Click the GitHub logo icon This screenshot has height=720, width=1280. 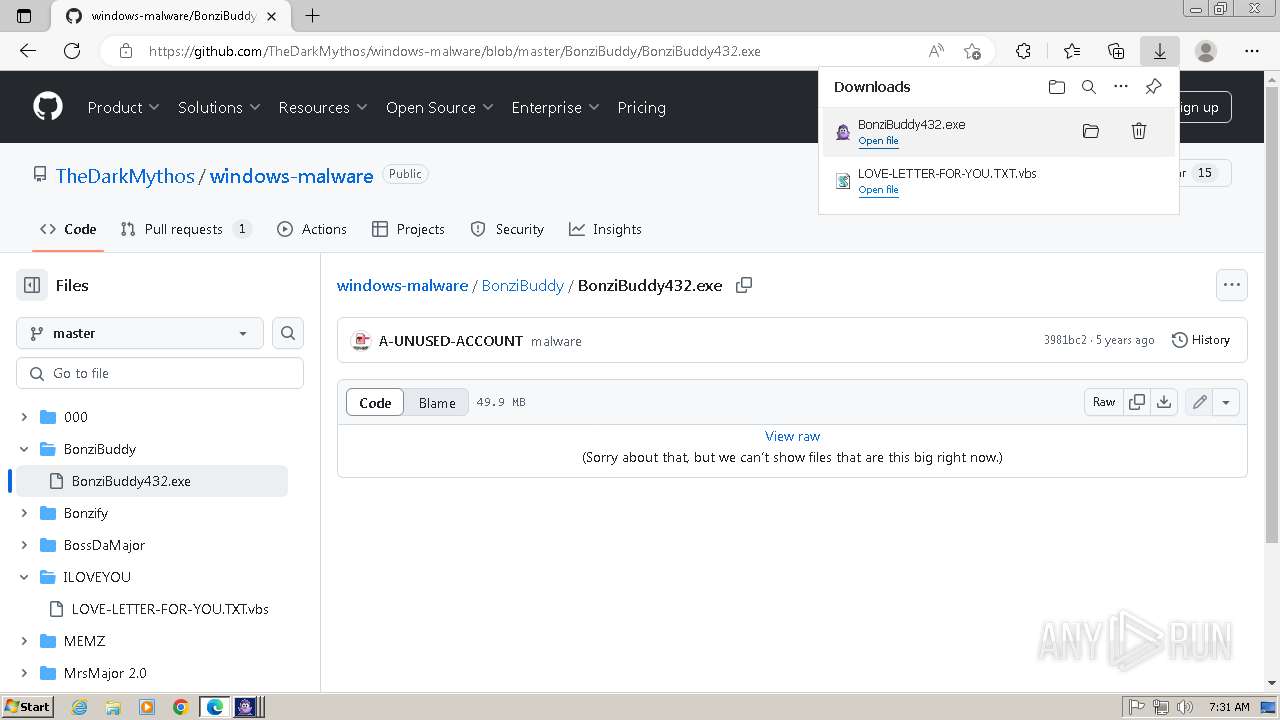pyautogui.click(x=48, y=107)
